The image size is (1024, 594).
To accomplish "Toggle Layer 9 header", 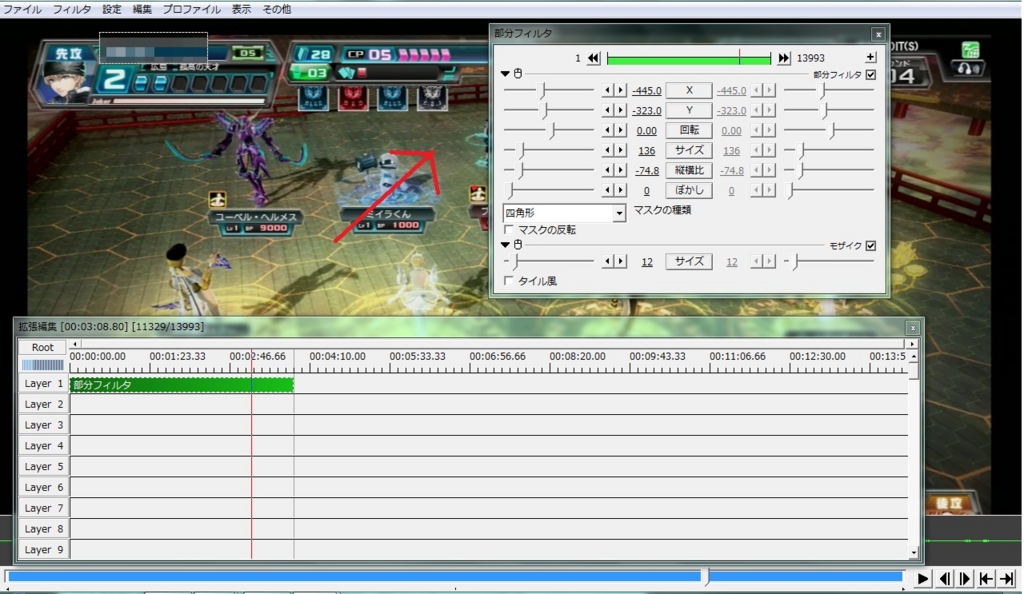I will pos(44,550).
